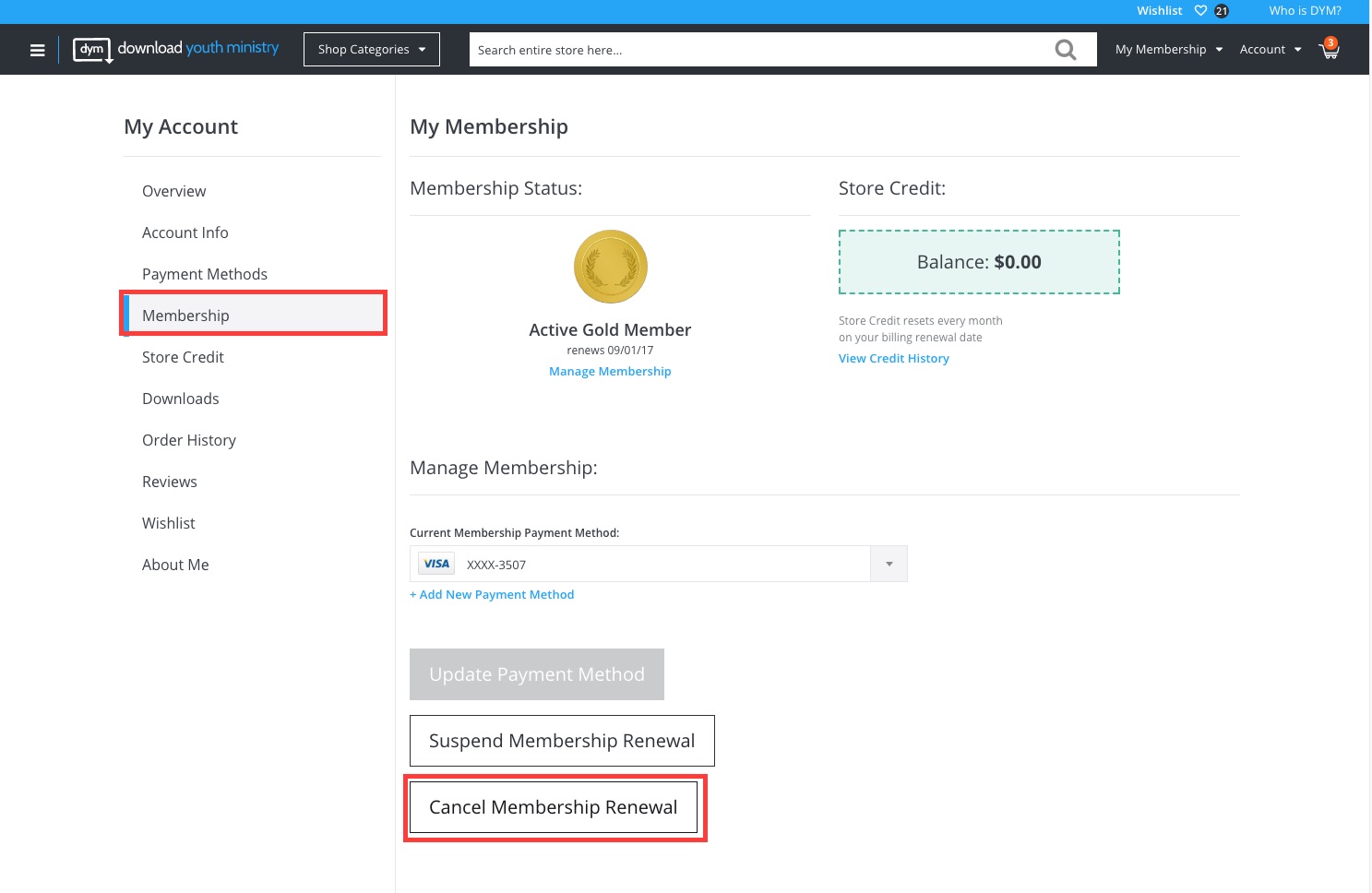Click the Who is DYM? link
This screenshot has height=893, width=1372.
coord(1305,11)
